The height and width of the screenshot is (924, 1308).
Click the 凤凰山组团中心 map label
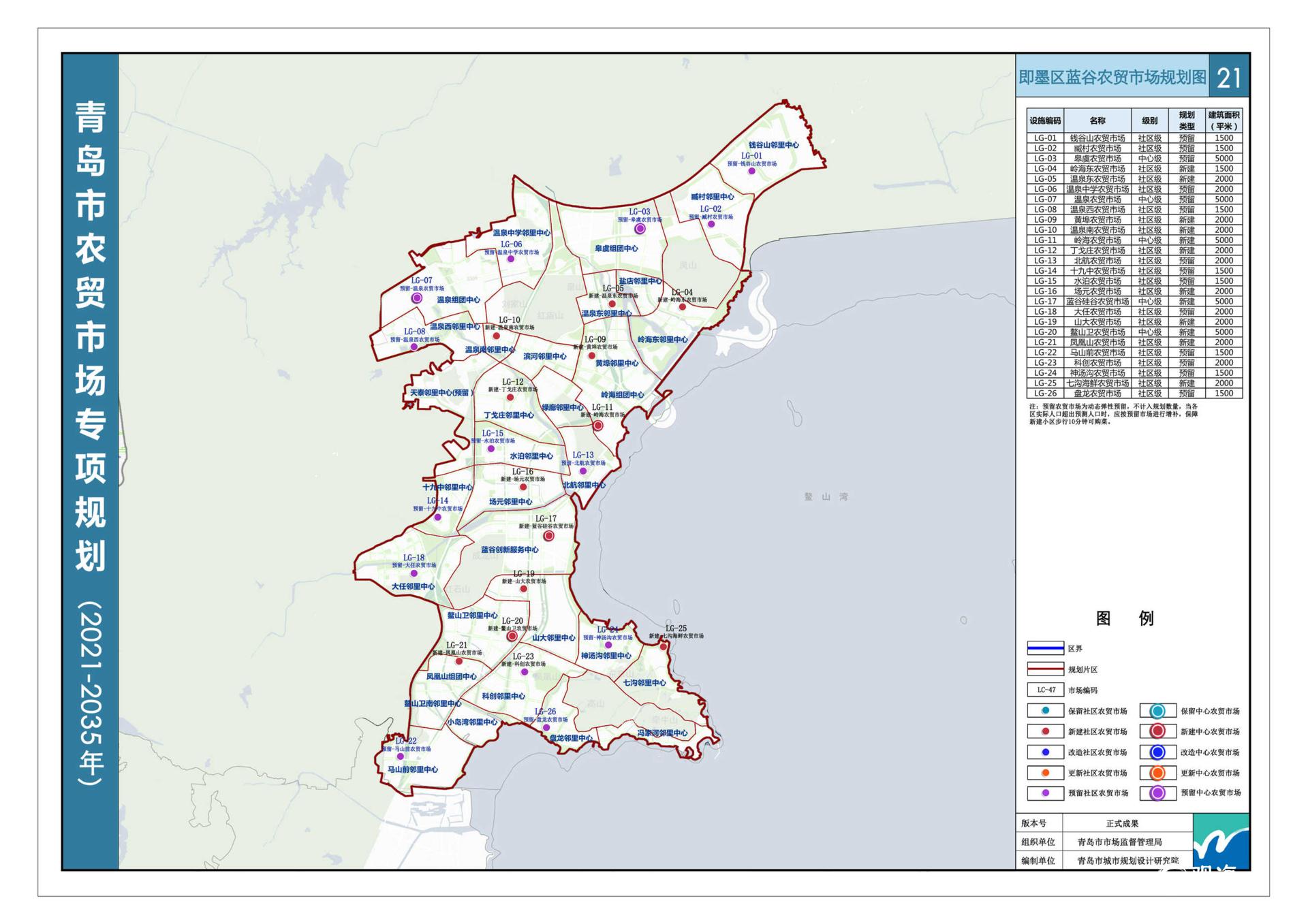451,677
